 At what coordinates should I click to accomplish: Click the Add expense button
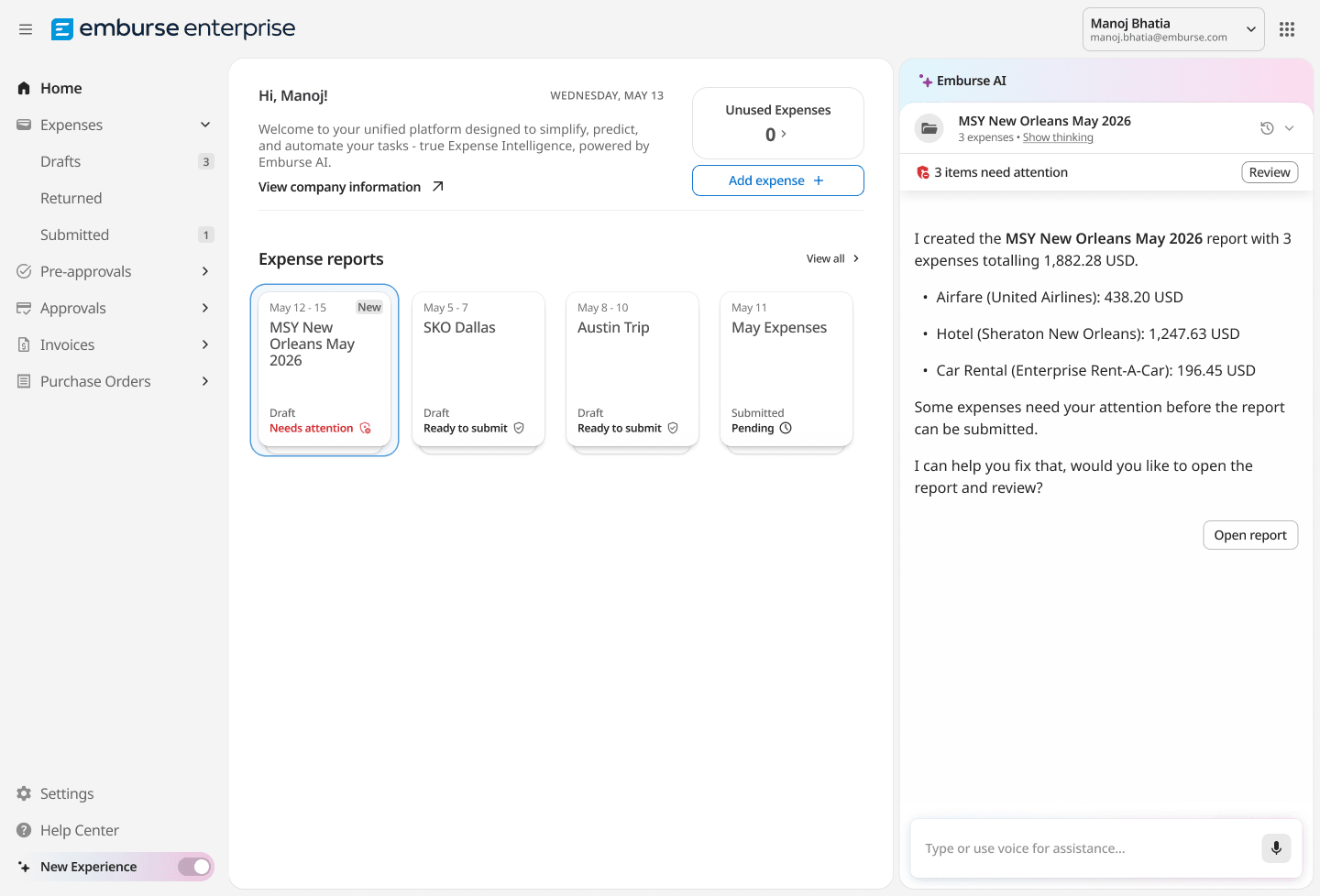(x=777, y=180)
